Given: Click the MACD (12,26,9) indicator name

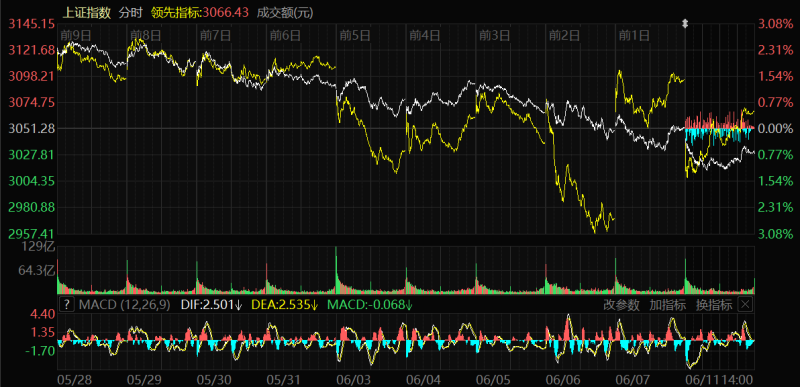Looking at the screenshot, I should click(124, 305).
